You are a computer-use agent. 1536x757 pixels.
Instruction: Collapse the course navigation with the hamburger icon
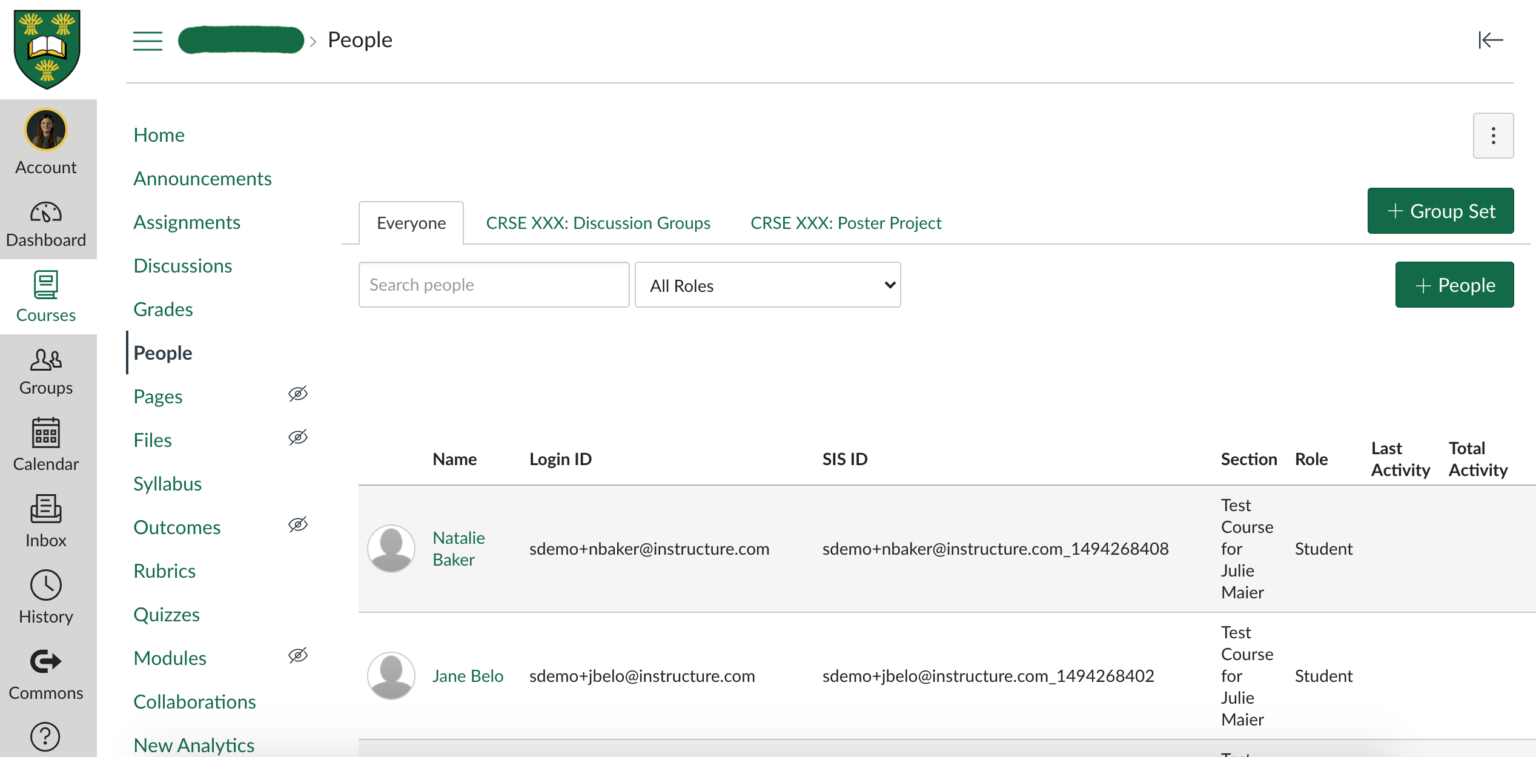147,40
